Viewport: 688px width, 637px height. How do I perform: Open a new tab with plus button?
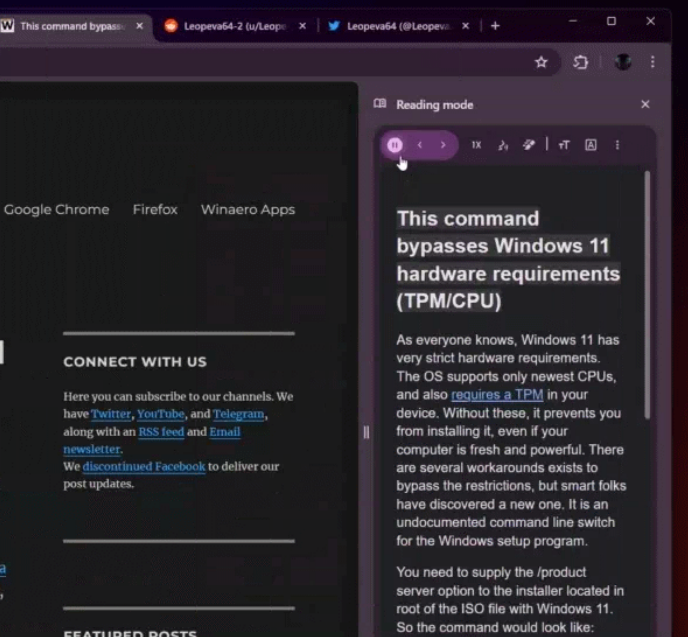coord(495,26)
